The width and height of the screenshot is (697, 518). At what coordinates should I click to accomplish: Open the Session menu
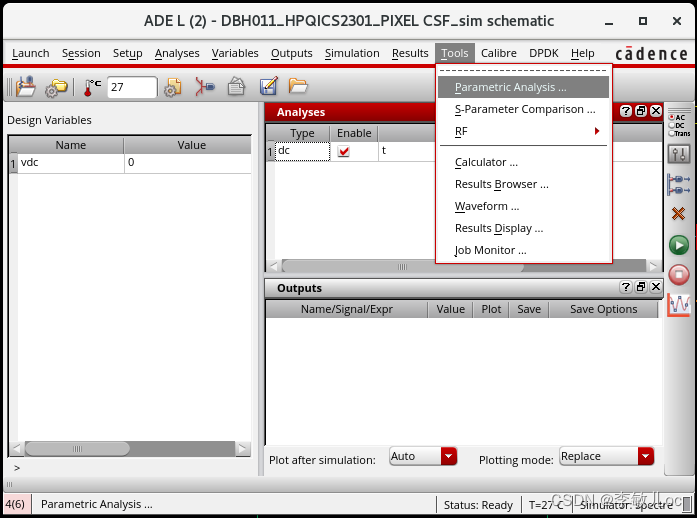pos(81,53)
